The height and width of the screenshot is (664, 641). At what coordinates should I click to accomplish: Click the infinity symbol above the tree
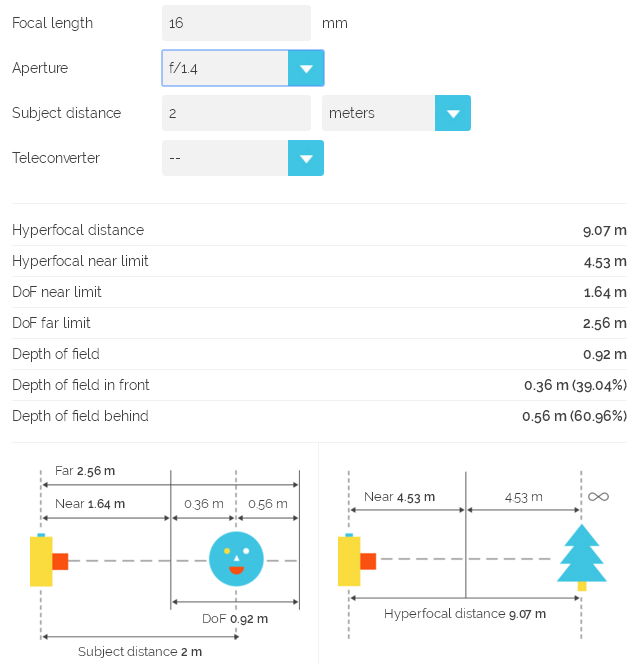pyautogui.click(x=598, y=496)
